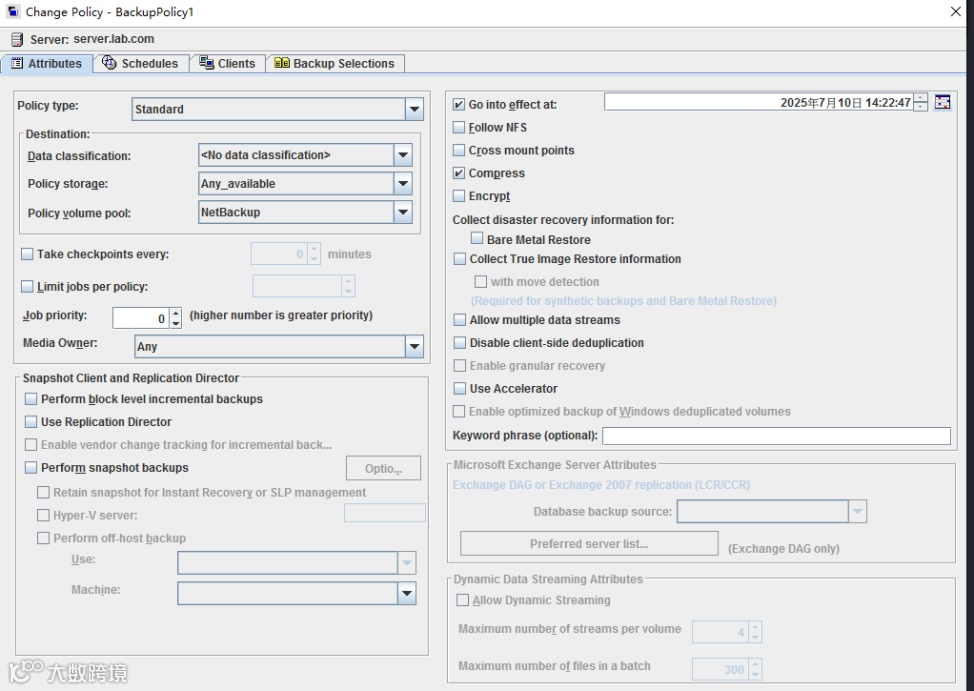This screenshot has width=974, height=691.
Task: Click the server icon beside server.lab.com
Action: [17, 40]
